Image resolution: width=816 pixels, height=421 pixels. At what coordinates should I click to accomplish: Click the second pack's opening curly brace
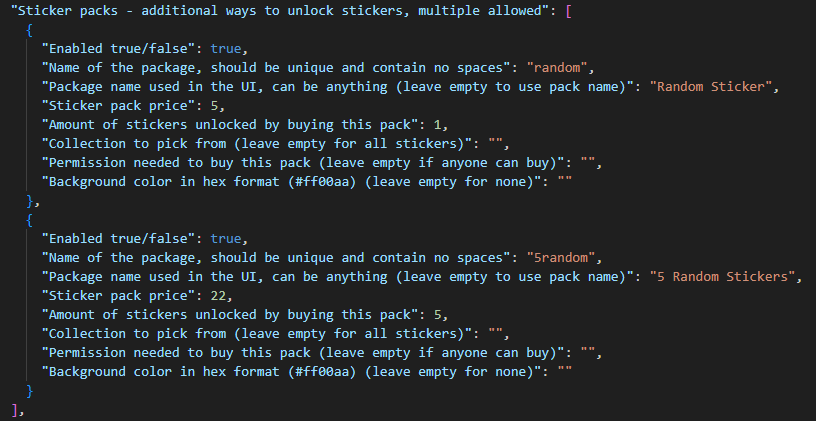pyautogui.click(x=29, y=220)
